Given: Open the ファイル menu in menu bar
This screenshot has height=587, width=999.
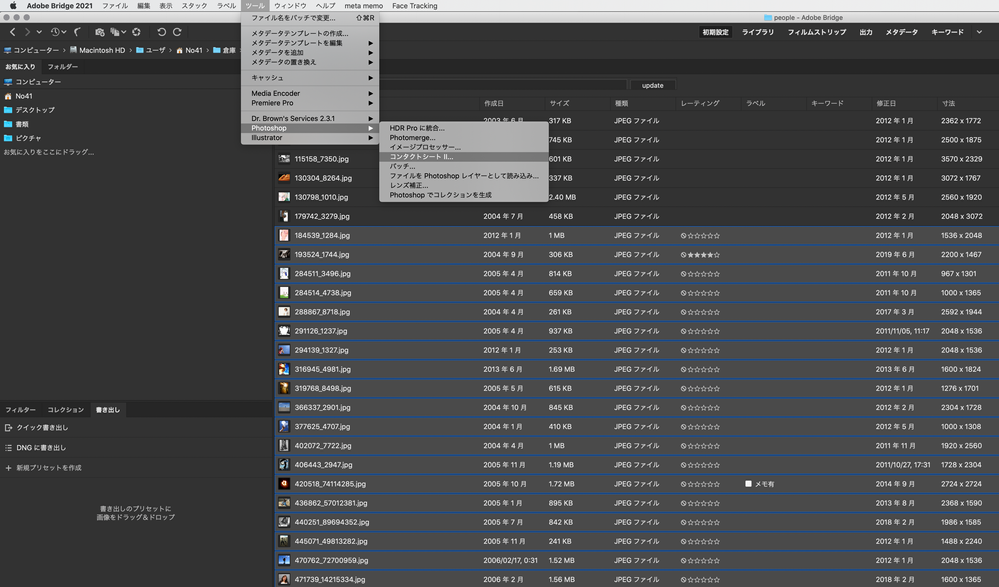Looking at the screenshot, I should [115, 6].
